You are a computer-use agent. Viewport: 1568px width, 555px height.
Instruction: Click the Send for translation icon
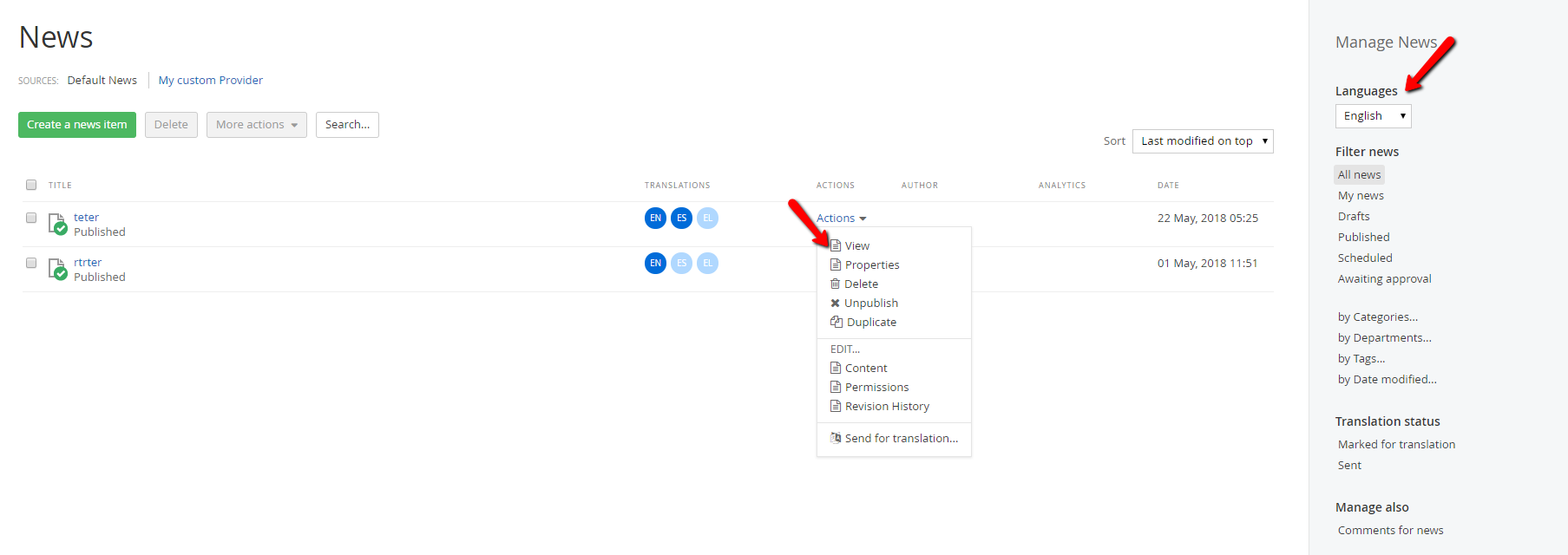(836, 438)
